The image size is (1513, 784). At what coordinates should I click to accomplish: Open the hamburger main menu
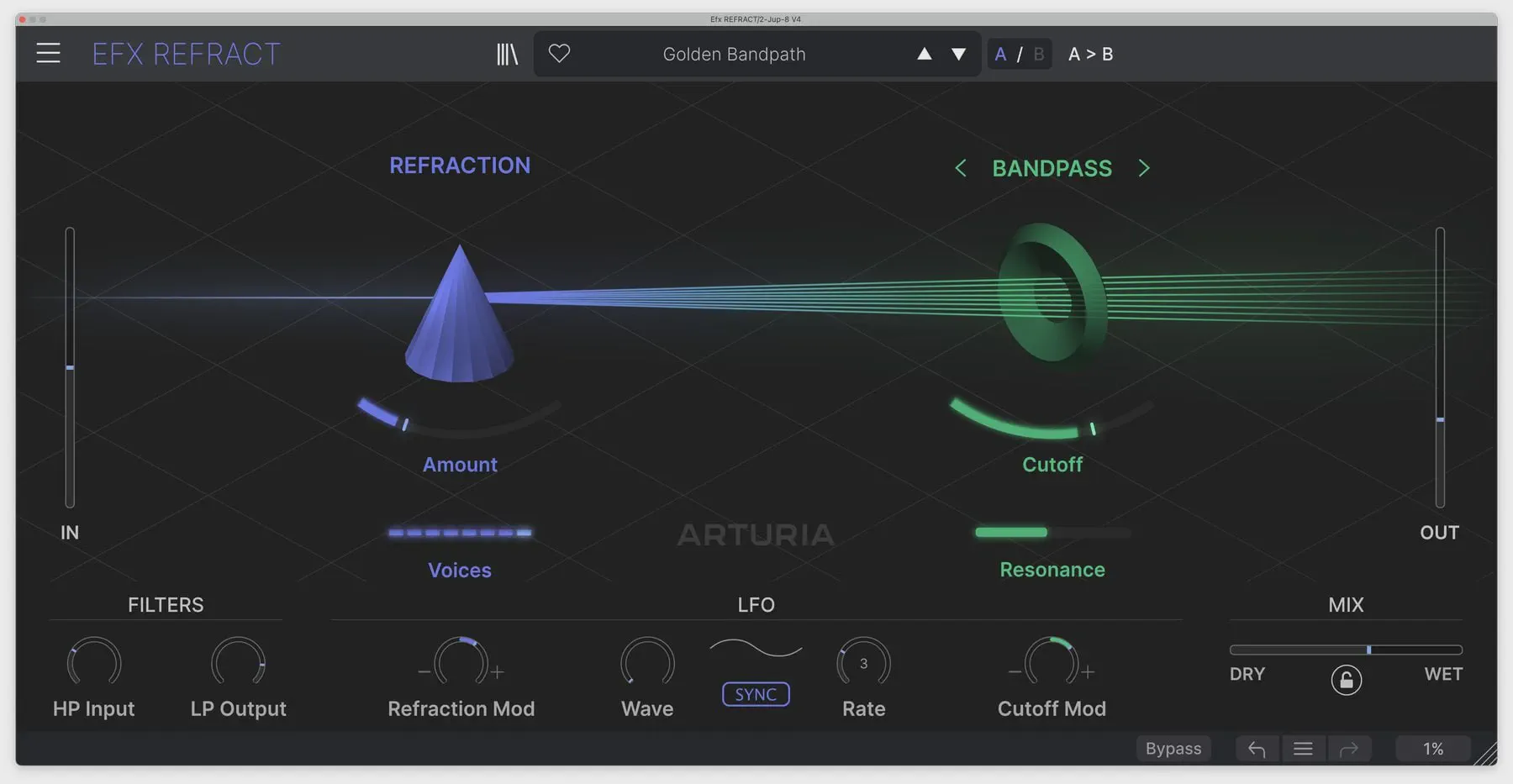48,54
